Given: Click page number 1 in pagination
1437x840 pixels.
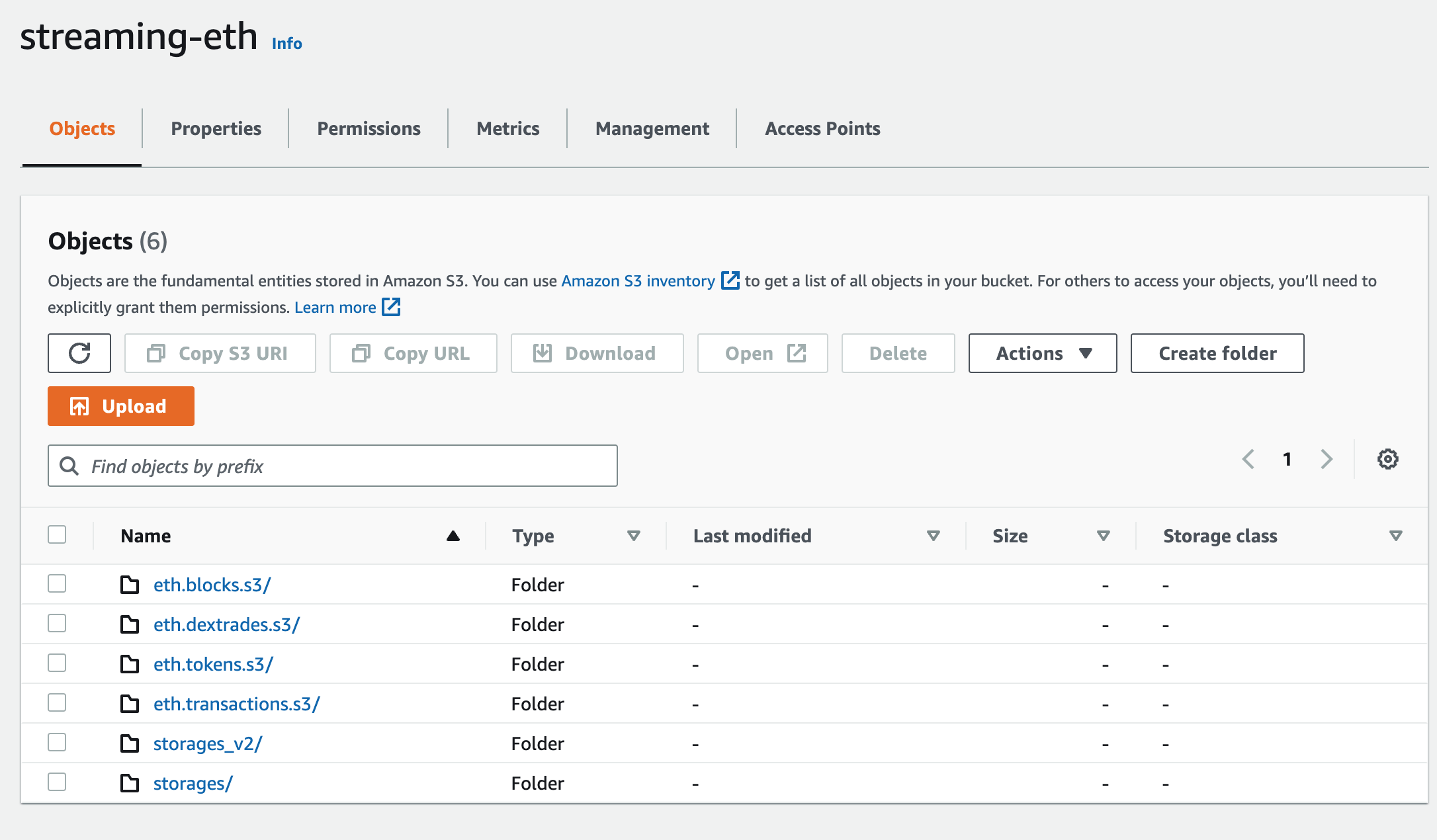Looking at the screenshot, I should [1287, 459].
